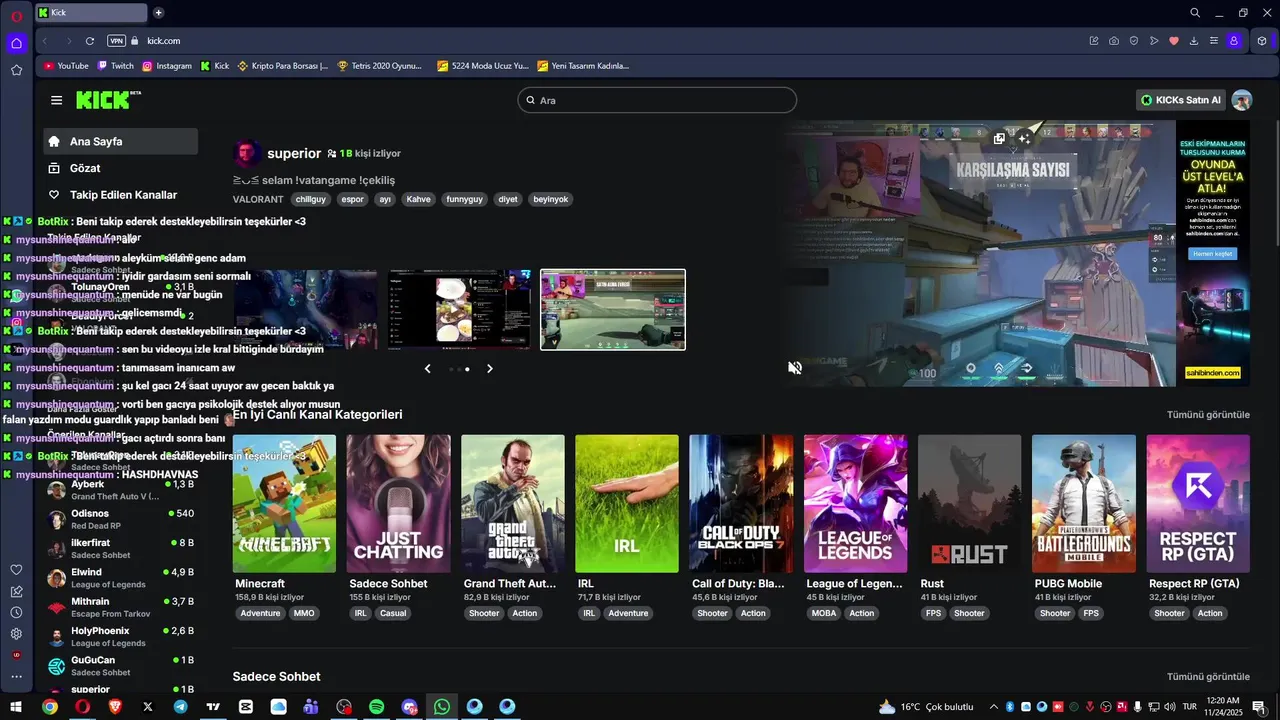1280x720 pixels.
Task: Open Kripto Para Borsası bookmark
Action: 283,66
